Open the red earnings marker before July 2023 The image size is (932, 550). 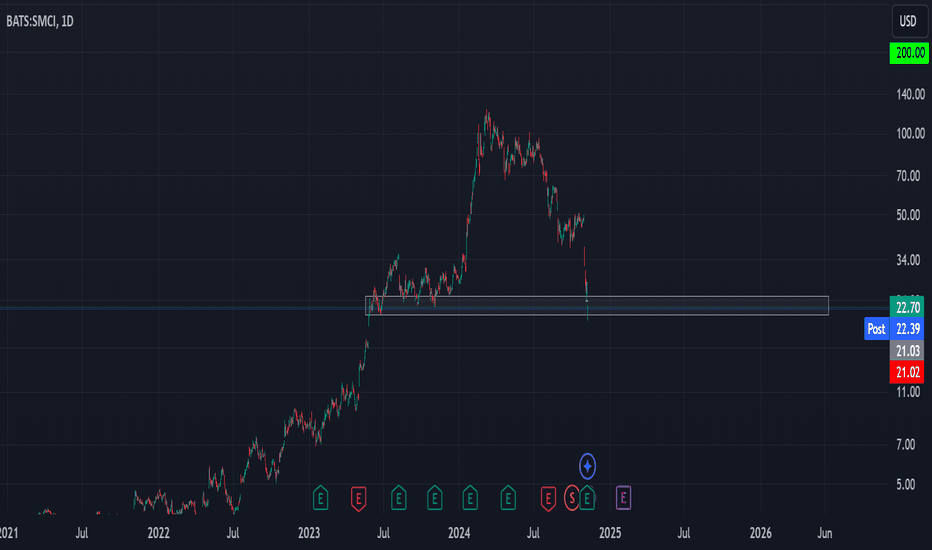(x=358, y=498)
